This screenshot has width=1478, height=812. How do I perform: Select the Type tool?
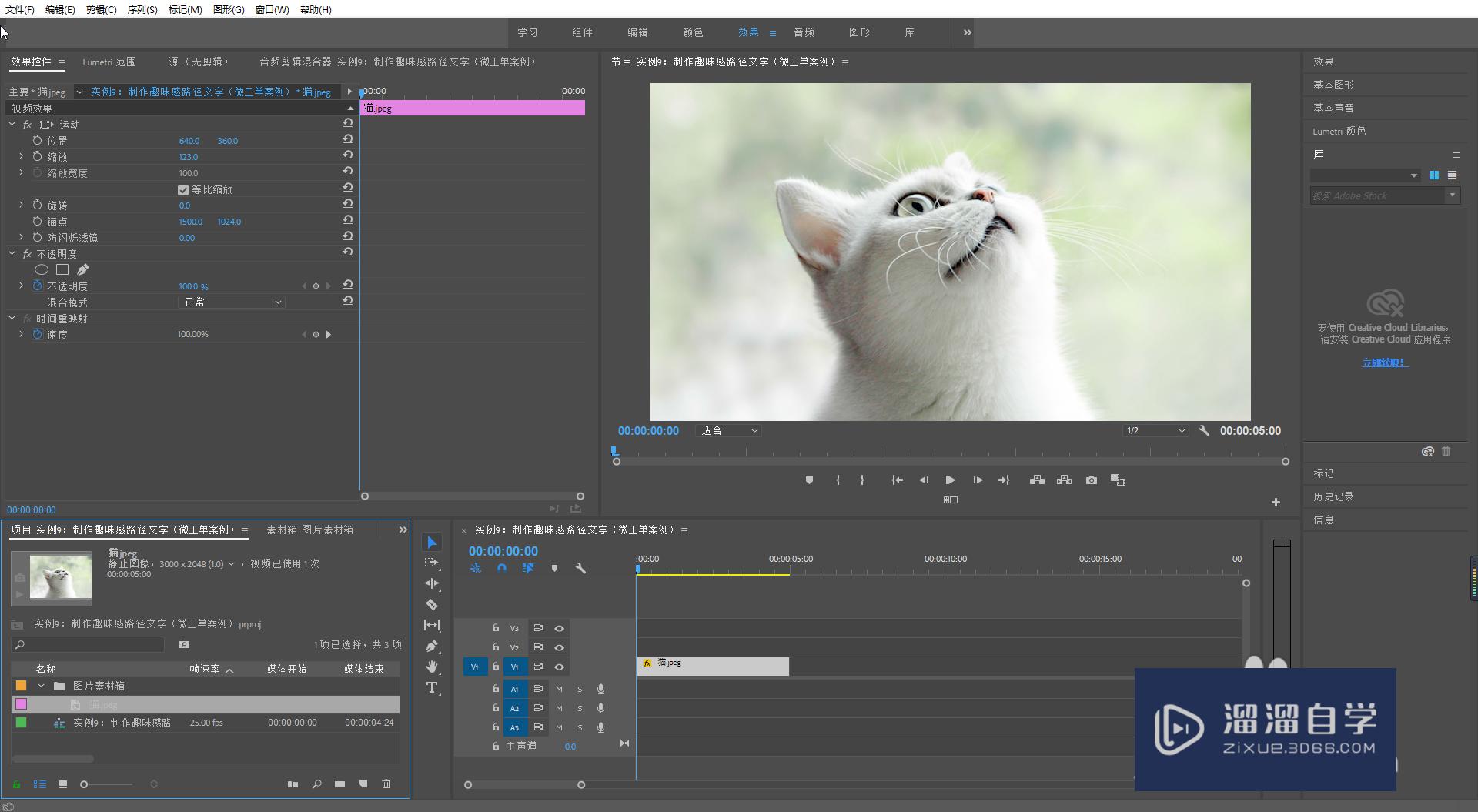(x=432, y=688)
